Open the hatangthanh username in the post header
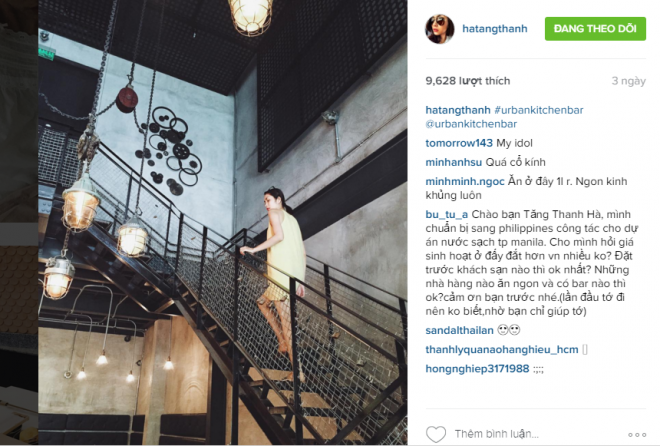 pyautogui.click(x=495, y=29)
